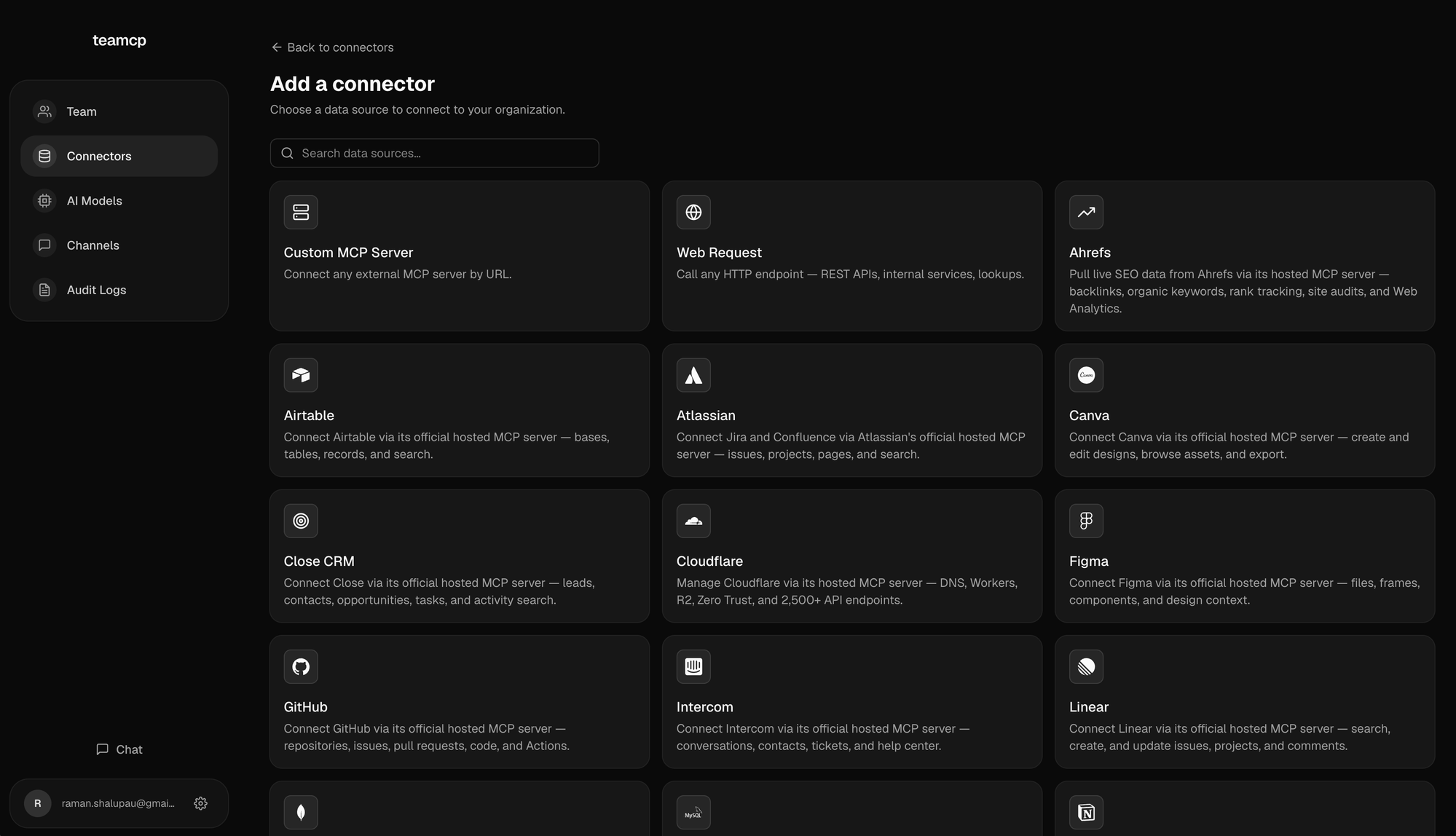
Task: Click the Intercom logo icon
Action: (693, 666)
